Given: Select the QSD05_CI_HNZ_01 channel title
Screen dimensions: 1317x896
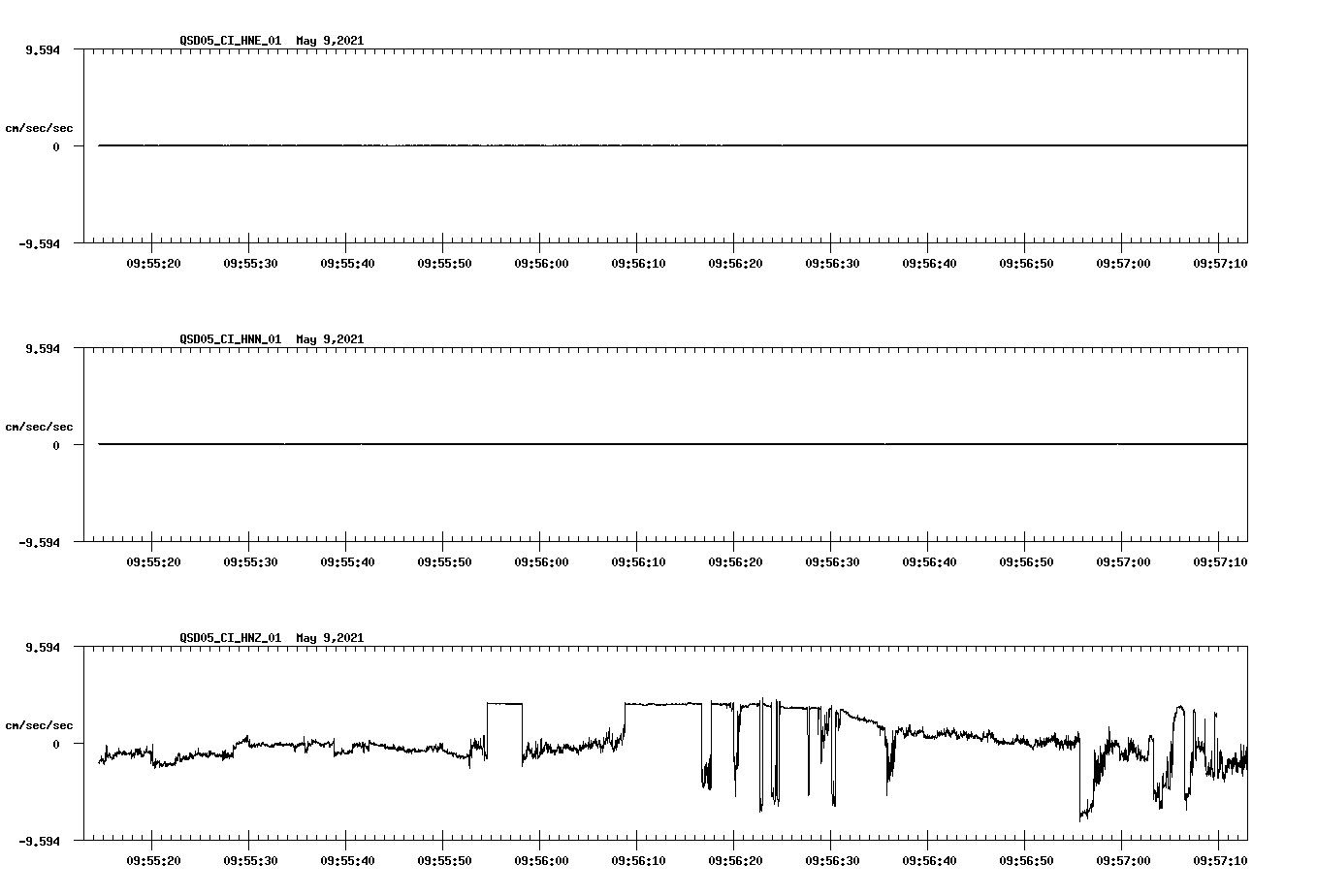Looking at the screenshot, I should (x=230, y=638).
